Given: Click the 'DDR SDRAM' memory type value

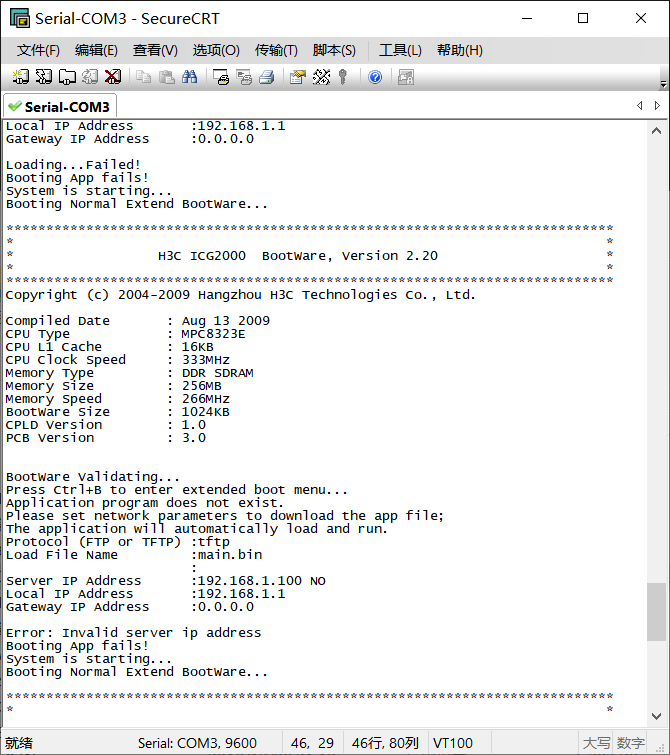Looking at the screenshot, I should 218,373.
